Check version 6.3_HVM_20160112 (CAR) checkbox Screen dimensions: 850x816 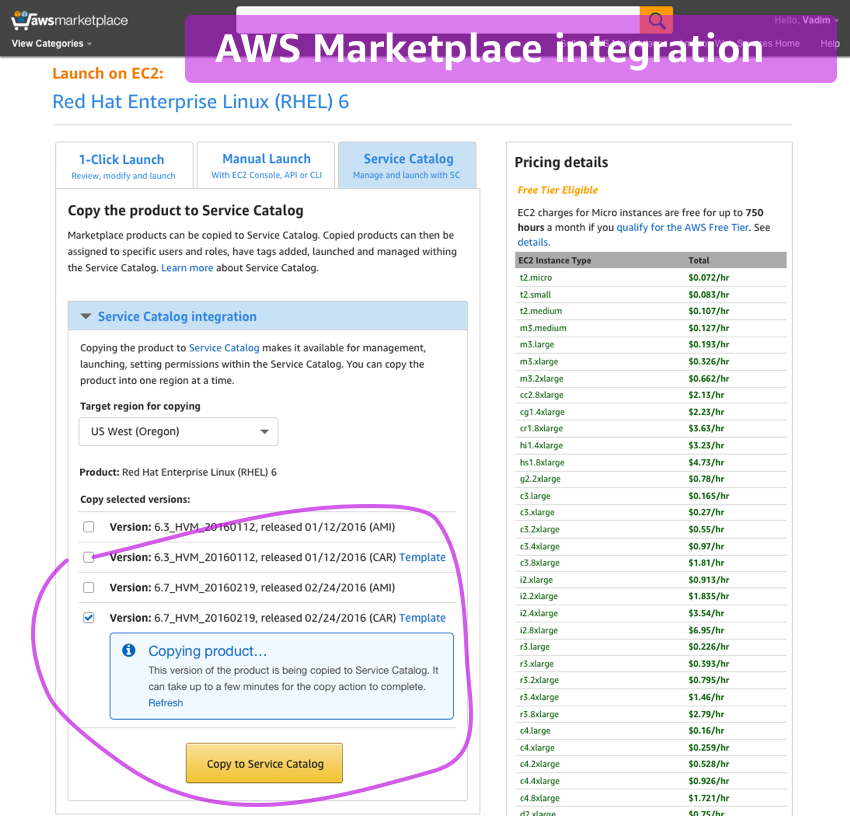pyautogui.click(x=89, y=557)
